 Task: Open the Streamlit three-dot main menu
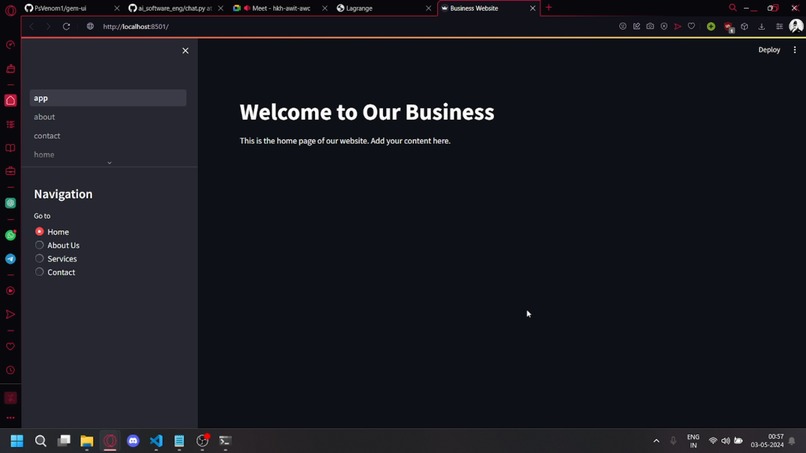click(x=795, y=50)
